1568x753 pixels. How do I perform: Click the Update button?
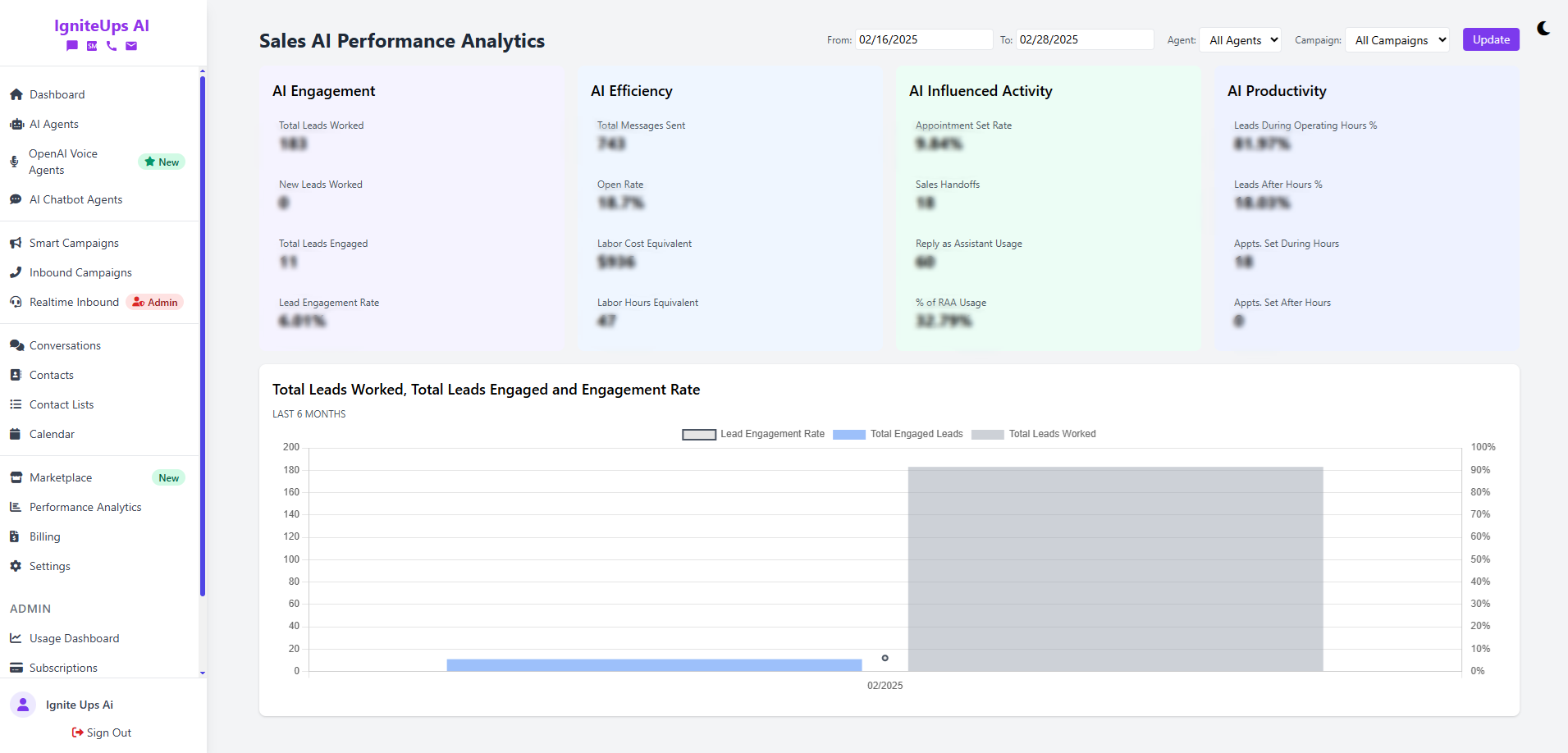coord(1491,39)
